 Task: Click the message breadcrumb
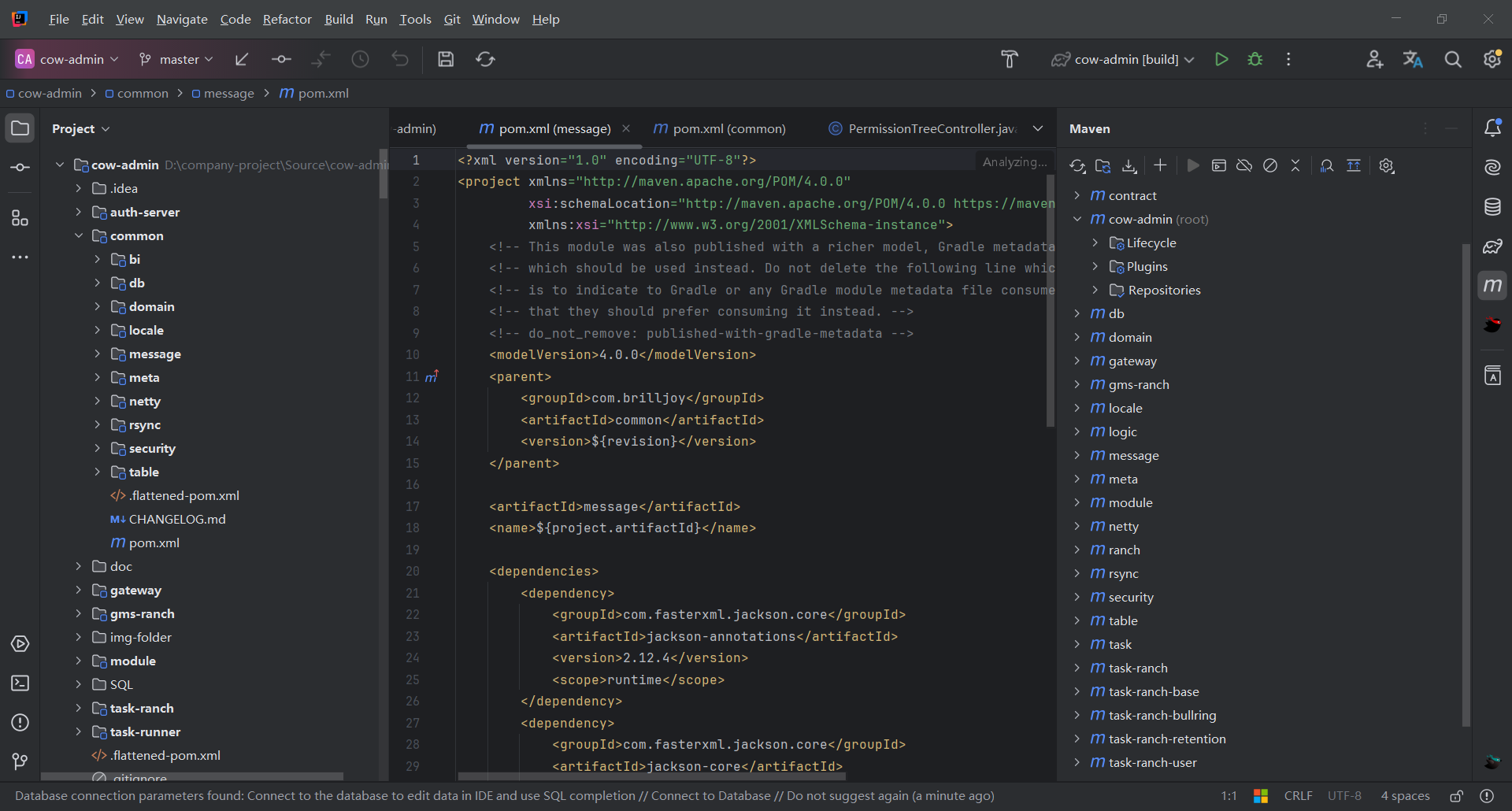(x=228, y=93)
